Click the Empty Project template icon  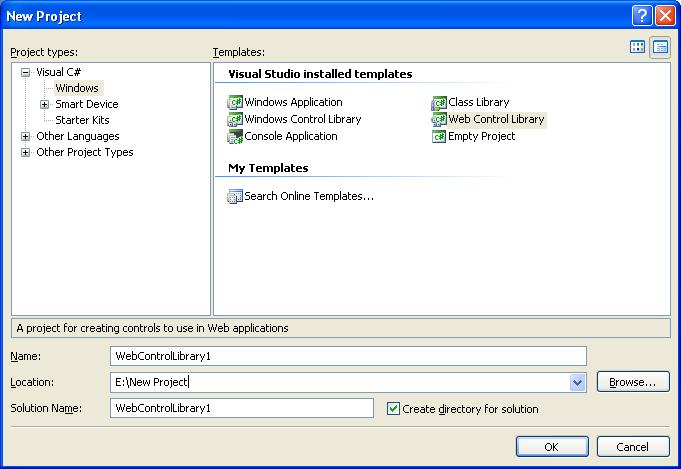pos(439,137)
